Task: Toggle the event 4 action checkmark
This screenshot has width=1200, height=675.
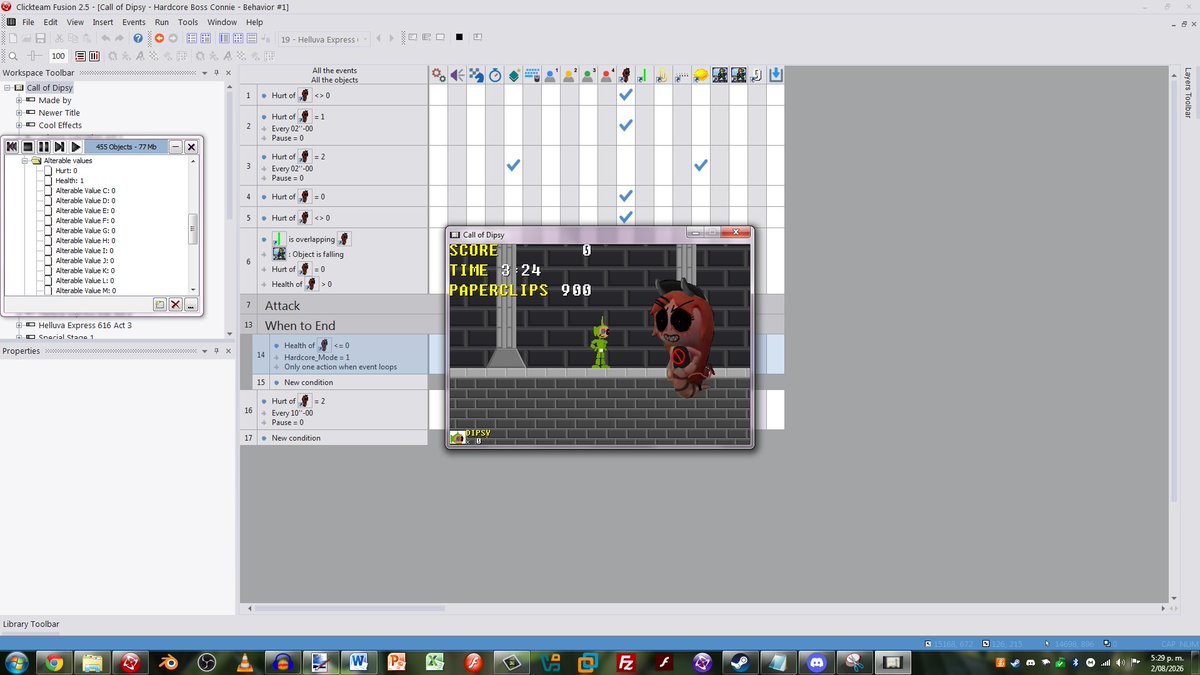Action: [x=626, y=196]
